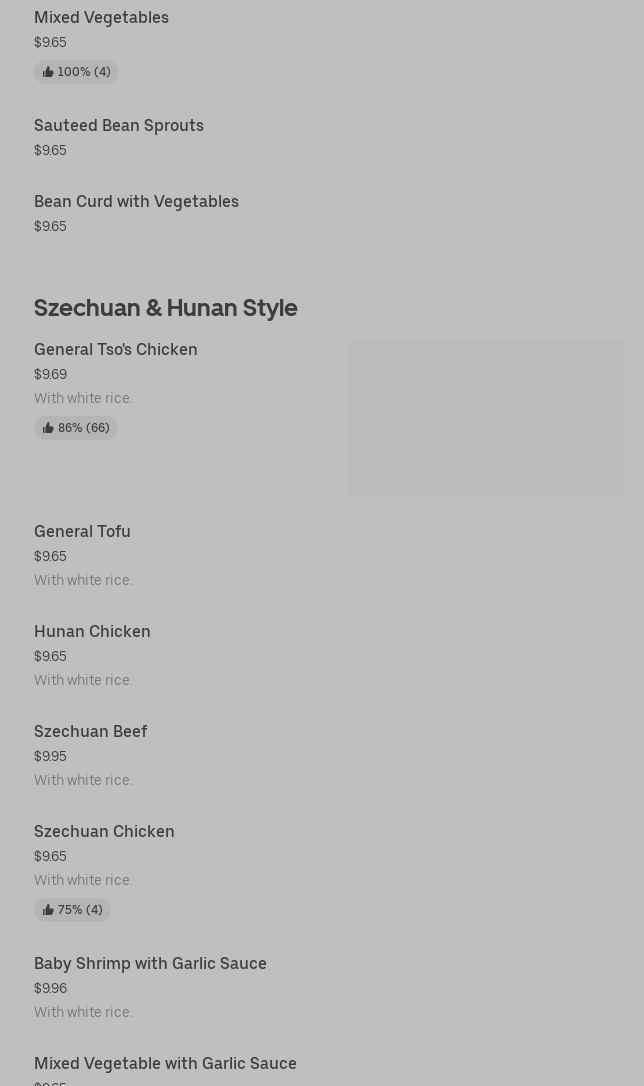Click thumbs-up icon on Szechuan Chicken 75% rating
The width and height of the screenshot is (644, 1086).
coord(48,910)
